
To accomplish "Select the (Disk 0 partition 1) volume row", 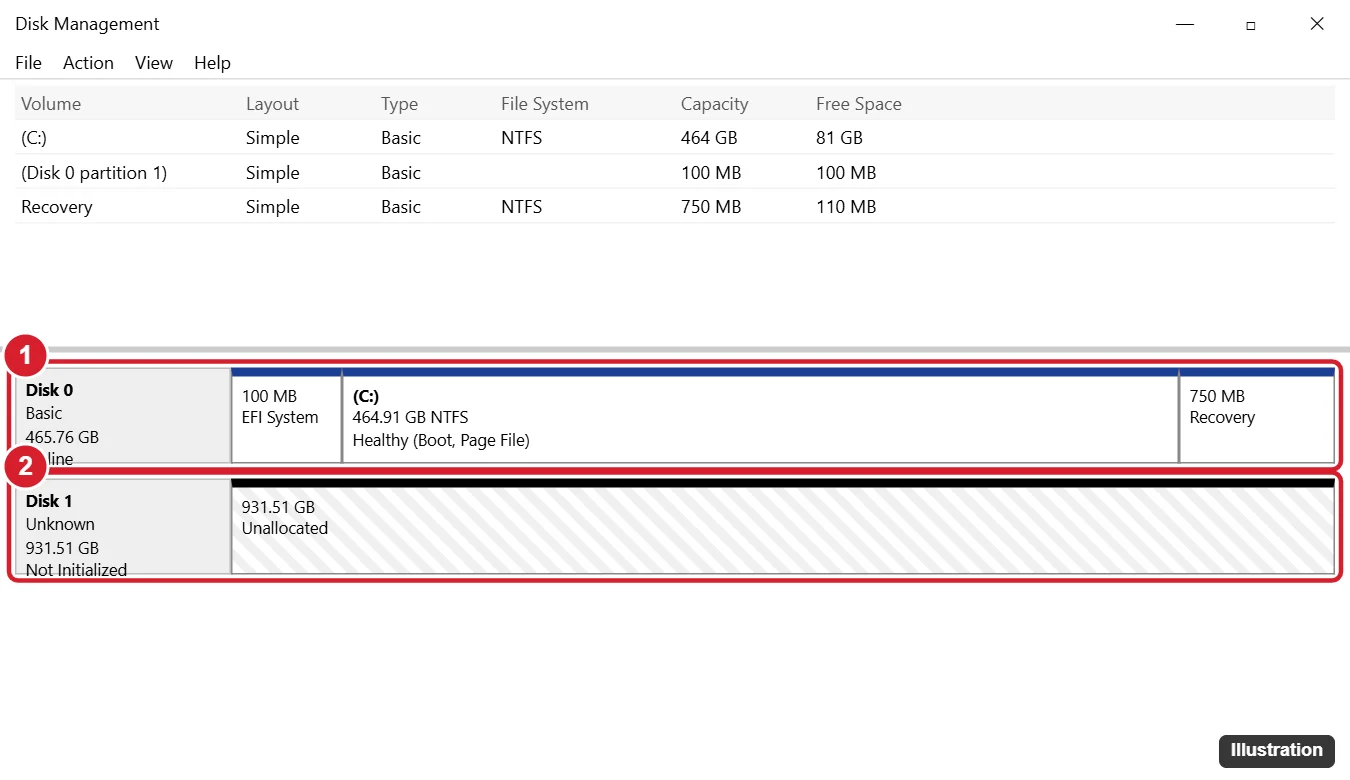I will click(x=675, y=173).
